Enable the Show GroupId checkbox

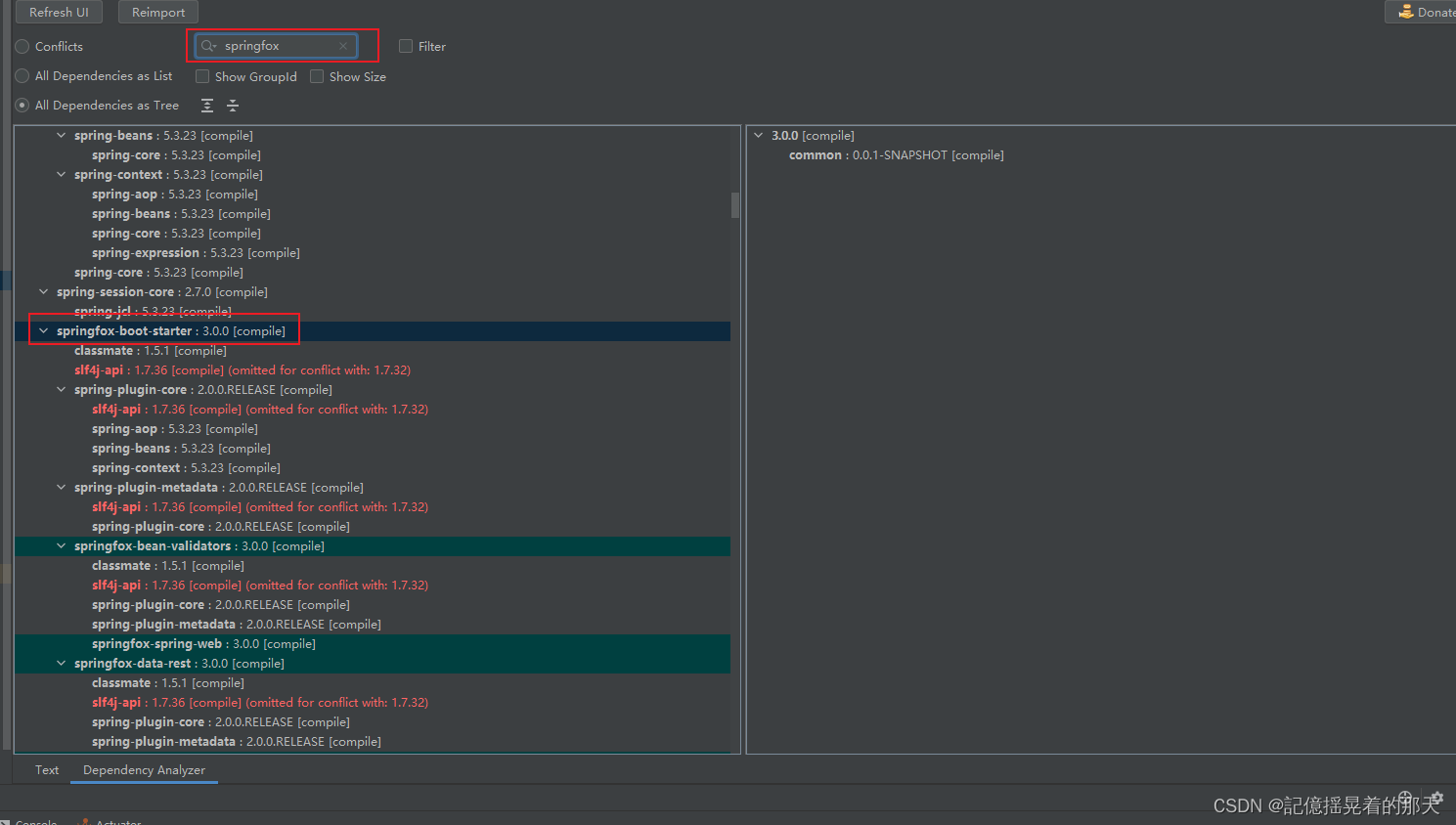202,75
